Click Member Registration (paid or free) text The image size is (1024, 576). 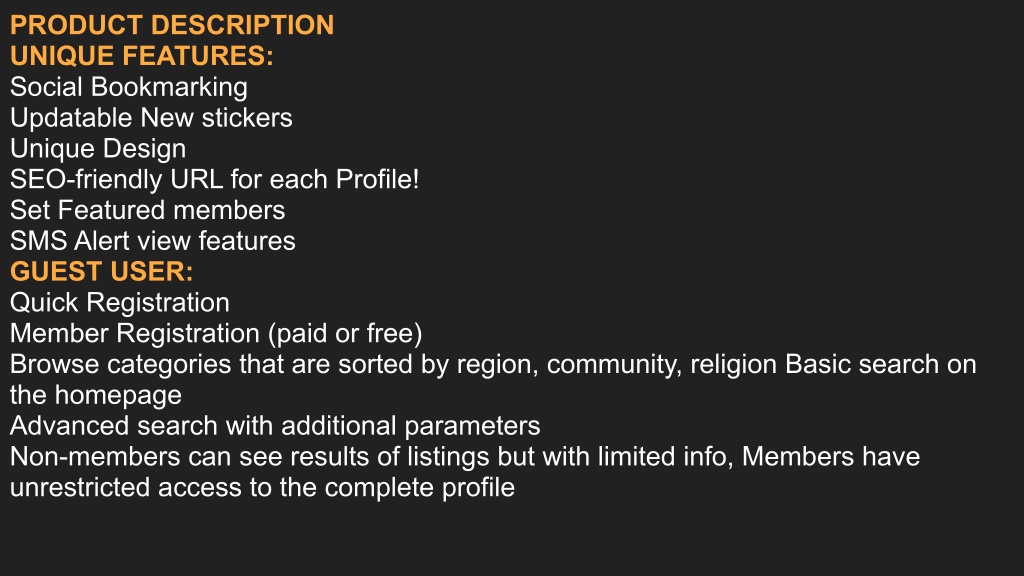click(216, 334)
